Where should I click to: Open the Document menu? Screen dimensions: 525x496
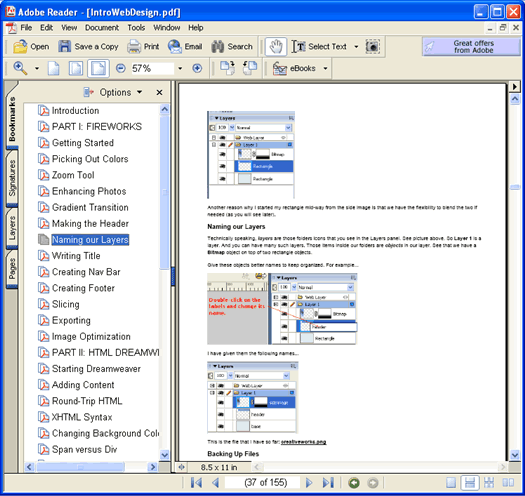[102, 27]
